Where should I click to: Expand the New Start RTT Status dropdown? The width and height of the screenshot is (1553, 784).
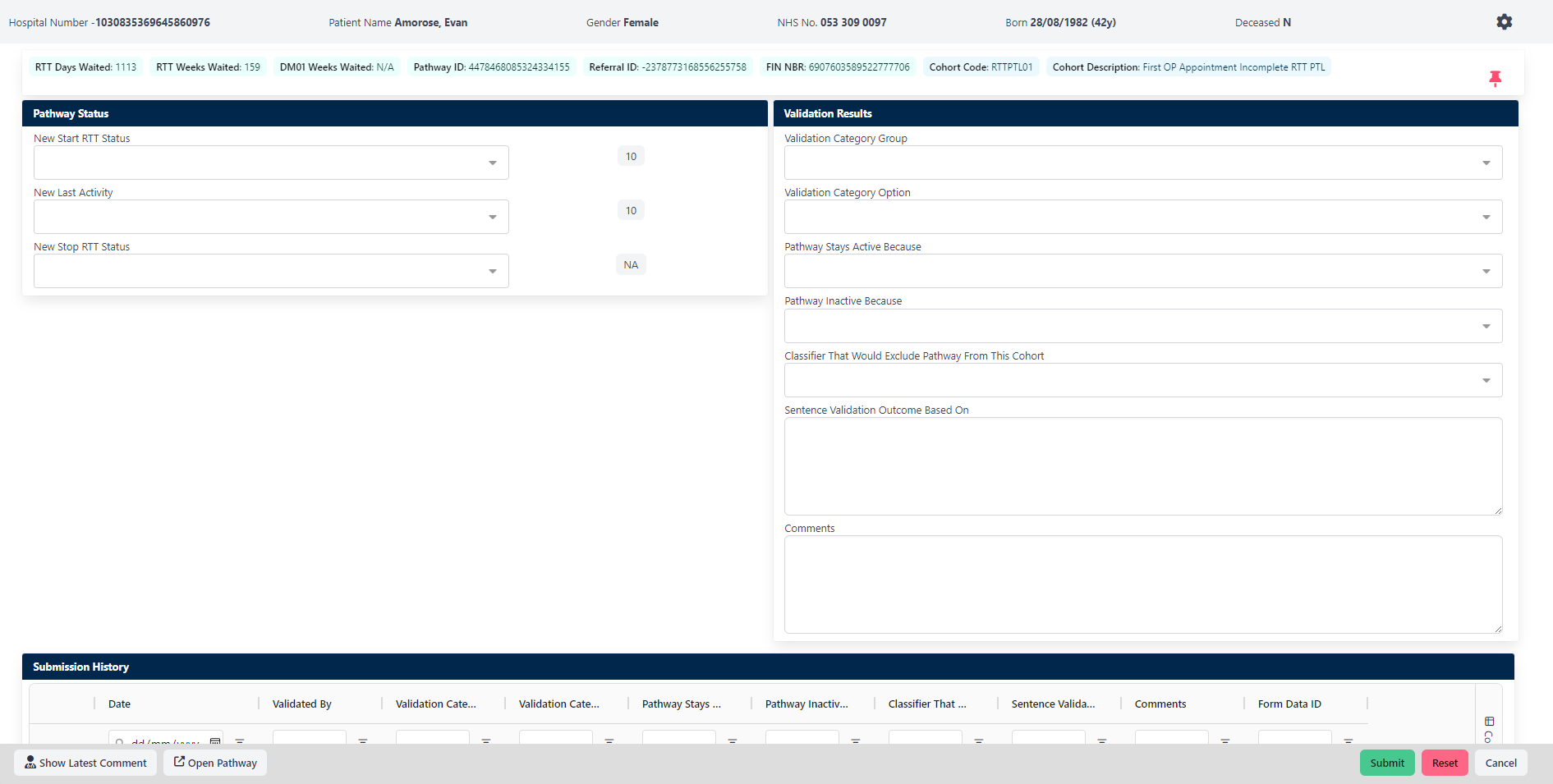[x=271, y=163]
